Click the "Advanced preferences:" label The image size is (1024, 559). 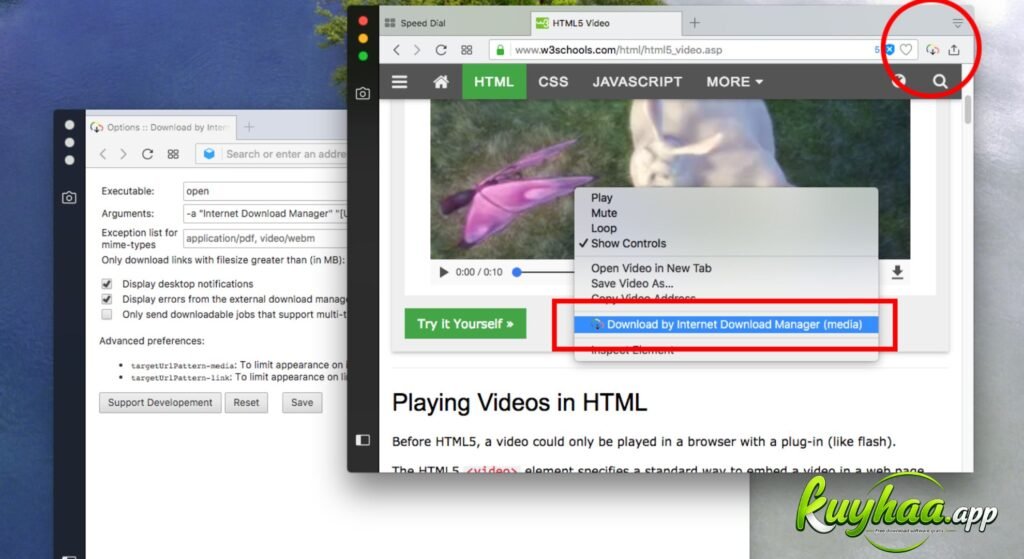(x=152, y=341)
